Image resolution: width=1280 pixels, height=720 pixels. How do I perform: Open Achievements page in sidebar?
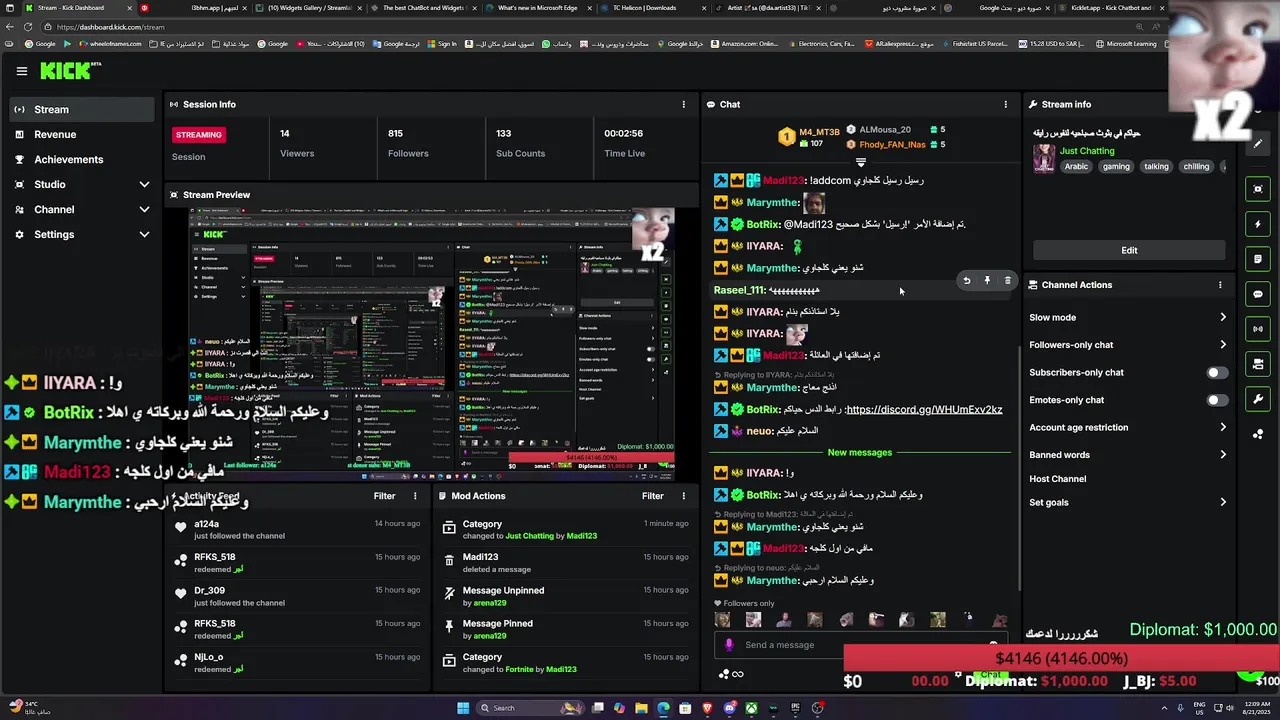pos(80,159)
